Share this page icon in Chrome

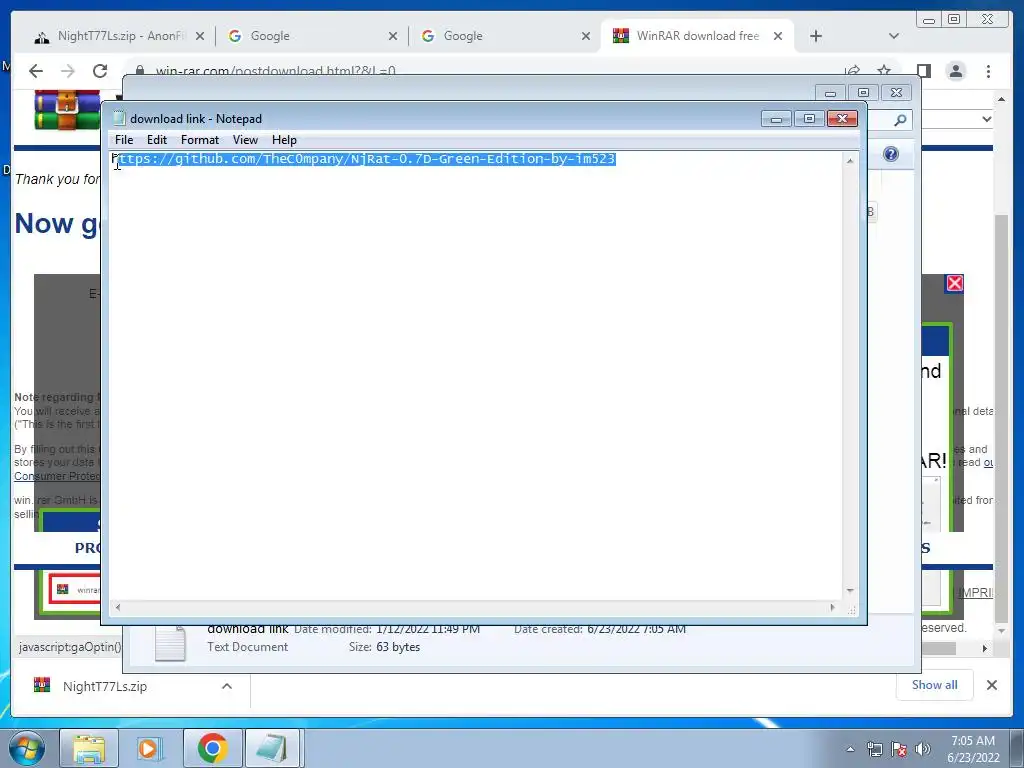point(852,71)
